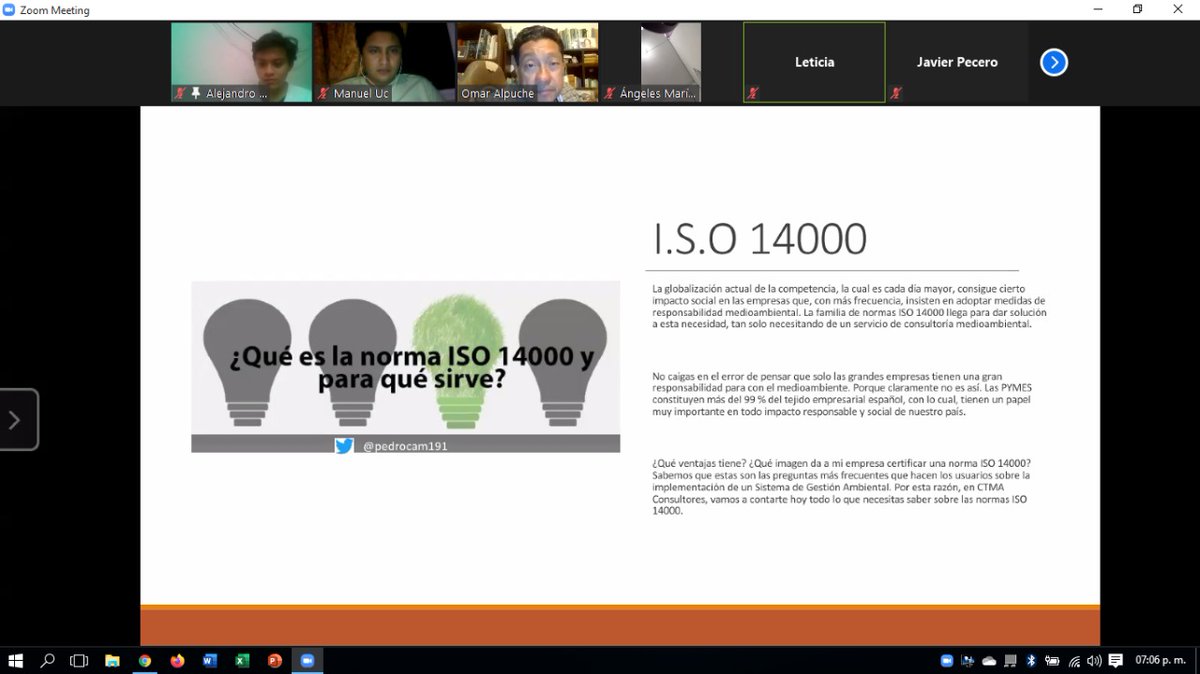Open Windows search from the taskbar

[47, 661]
